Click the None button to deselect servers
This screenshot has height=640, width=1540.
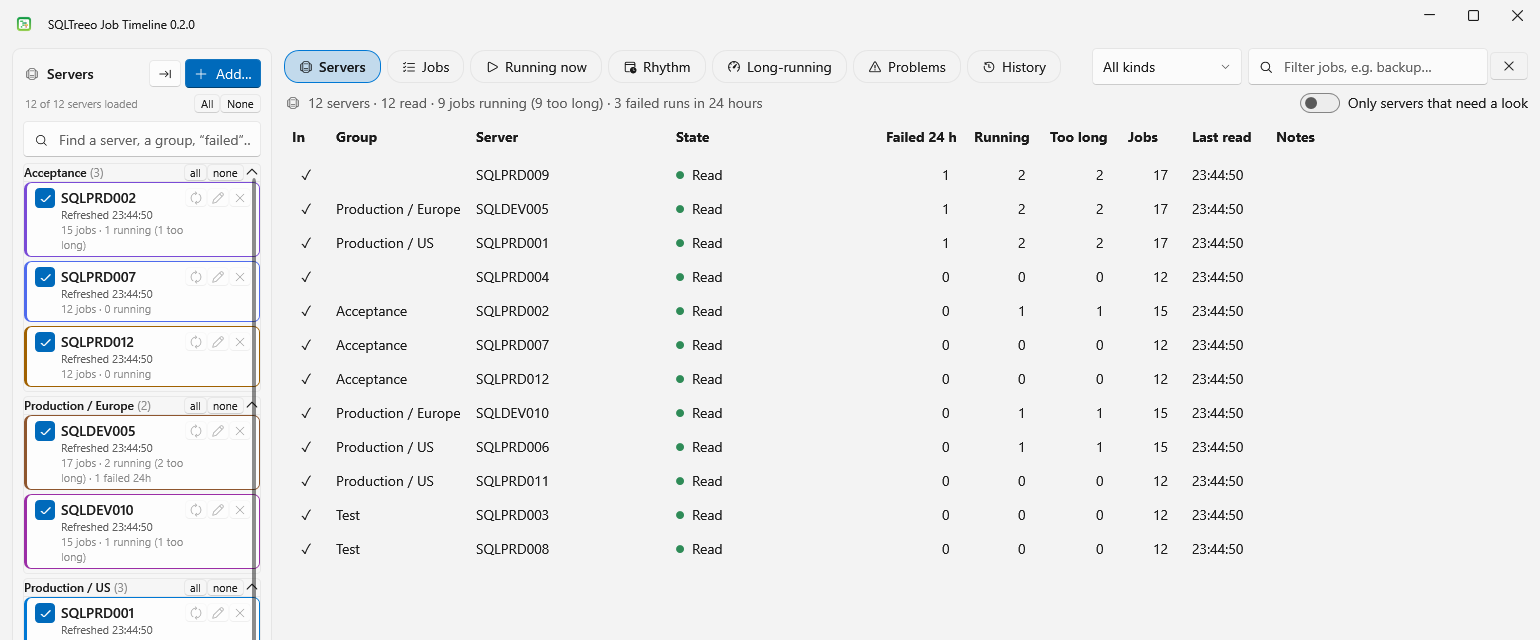click(240, 104)
